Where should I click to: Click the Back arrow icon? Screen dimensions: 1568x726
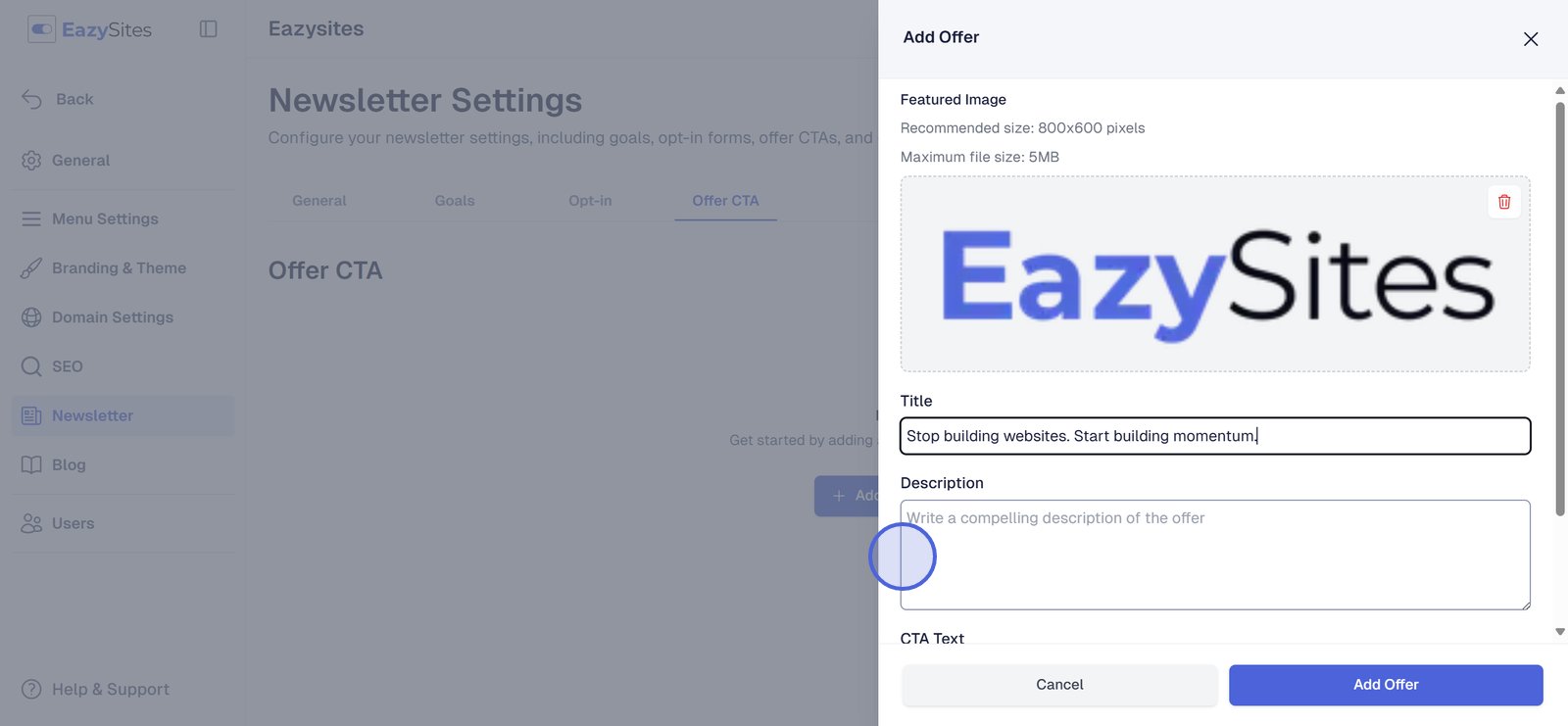coord(31,99)
